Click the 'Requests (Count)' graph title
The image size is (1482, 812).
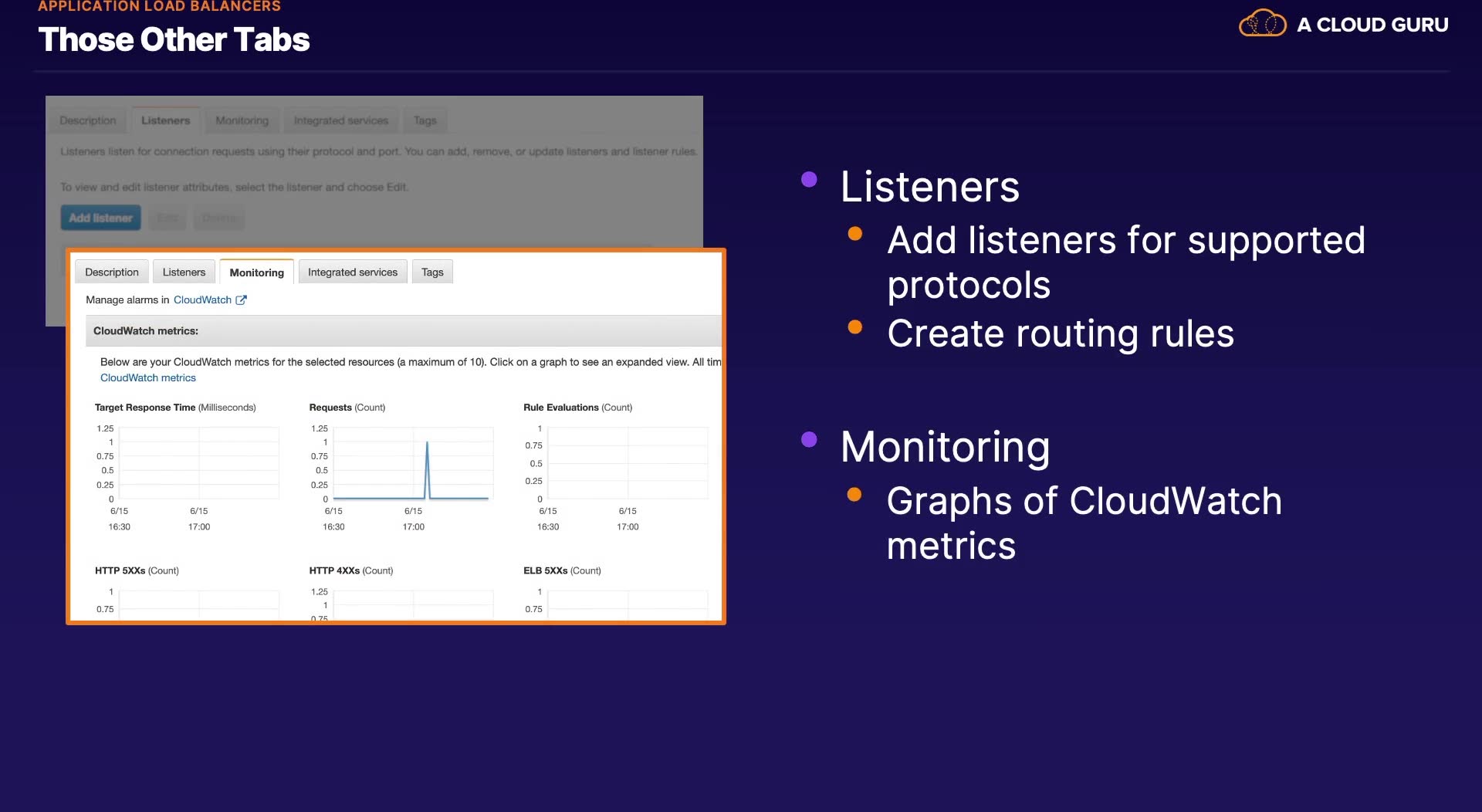click(x=347, y=408)
